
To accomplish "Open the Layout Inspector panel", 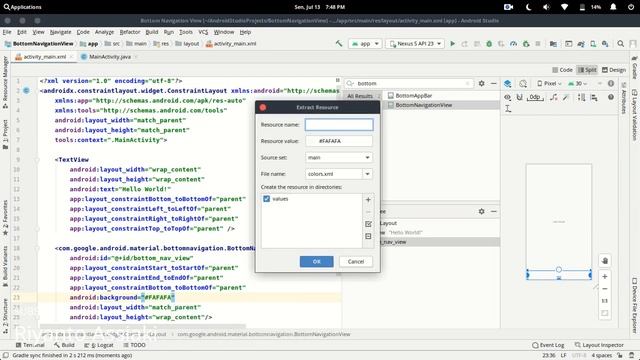I will pos(599,345).
